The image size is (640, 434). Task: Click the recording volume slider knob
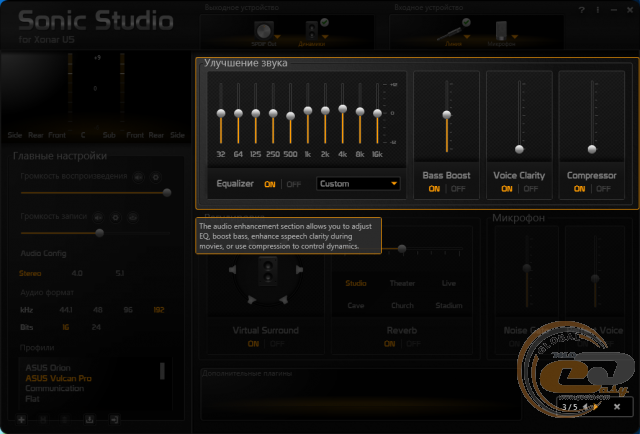point(100,233)
